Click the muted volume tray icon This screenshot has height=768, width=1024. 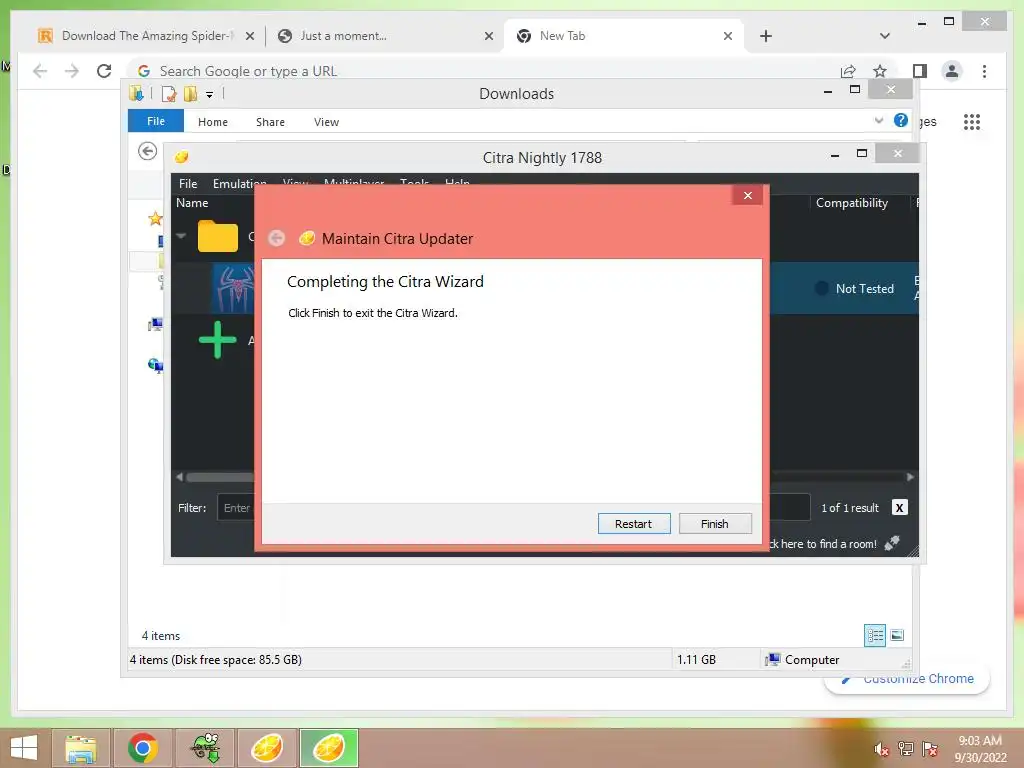click(x=881, y=749)
